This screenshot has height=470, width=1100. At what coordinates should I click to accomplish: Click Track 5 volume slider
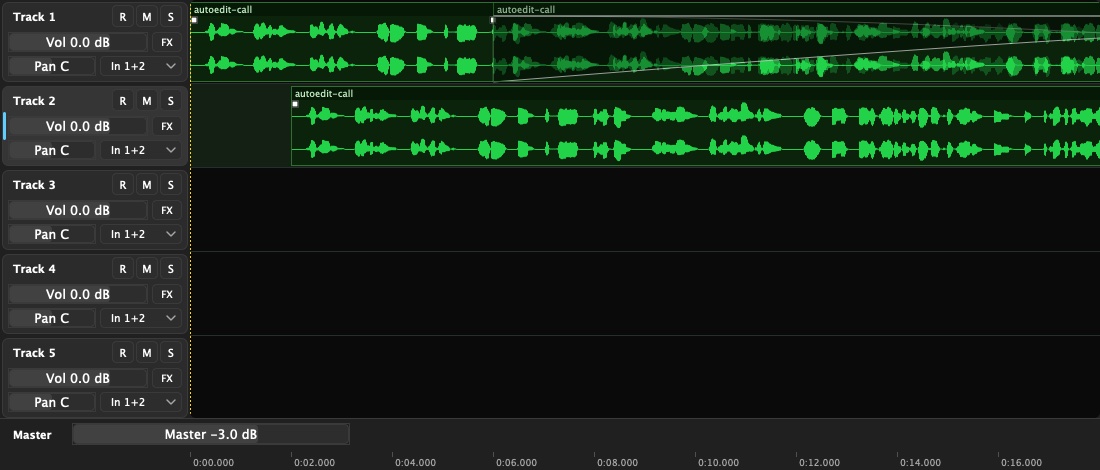[x=78, y=379]
